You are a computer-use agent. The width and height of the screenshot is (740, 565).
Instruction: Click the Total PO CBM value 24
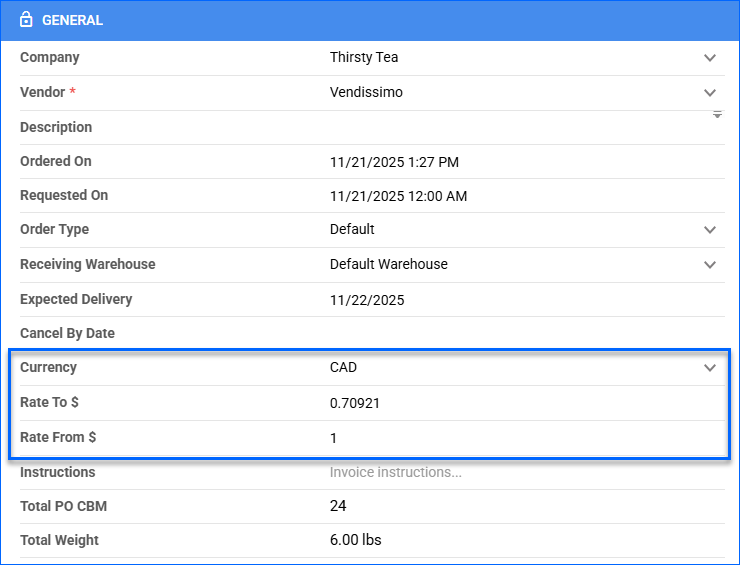pyautogui.click(x=338, y=506)
